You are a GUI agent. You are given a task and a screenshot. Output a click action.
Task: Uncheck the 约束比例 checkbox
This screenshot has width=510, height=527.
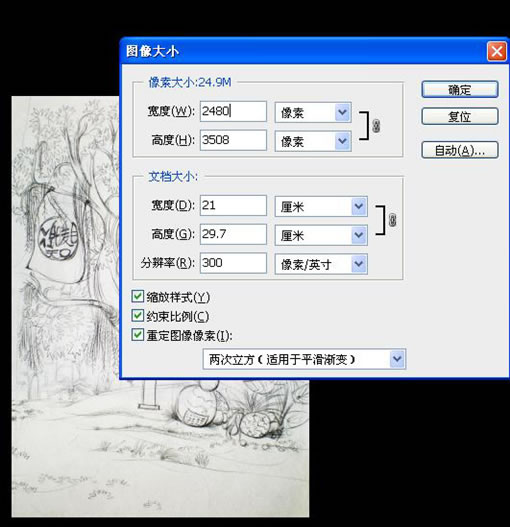137,316
